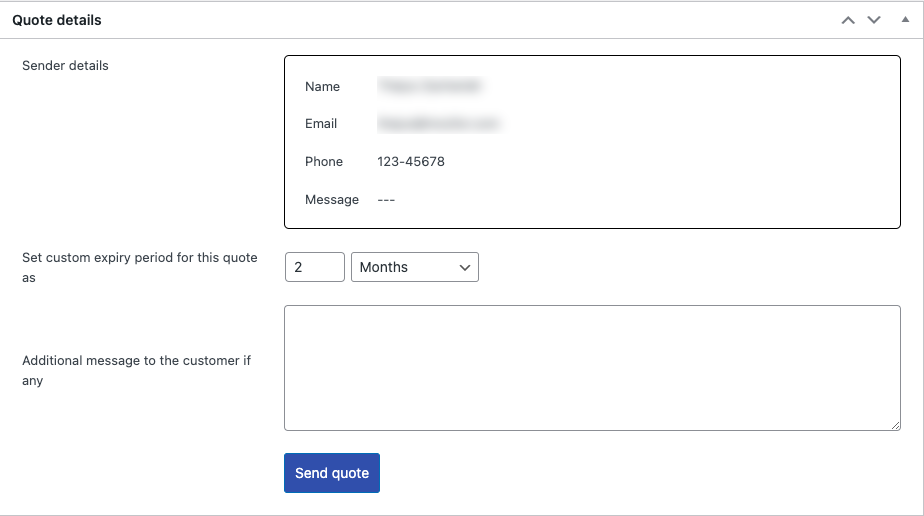The height and width of the screenshot is (516, 924).
Task: Click the Phone label in sender box
Action: coord(324,161)
